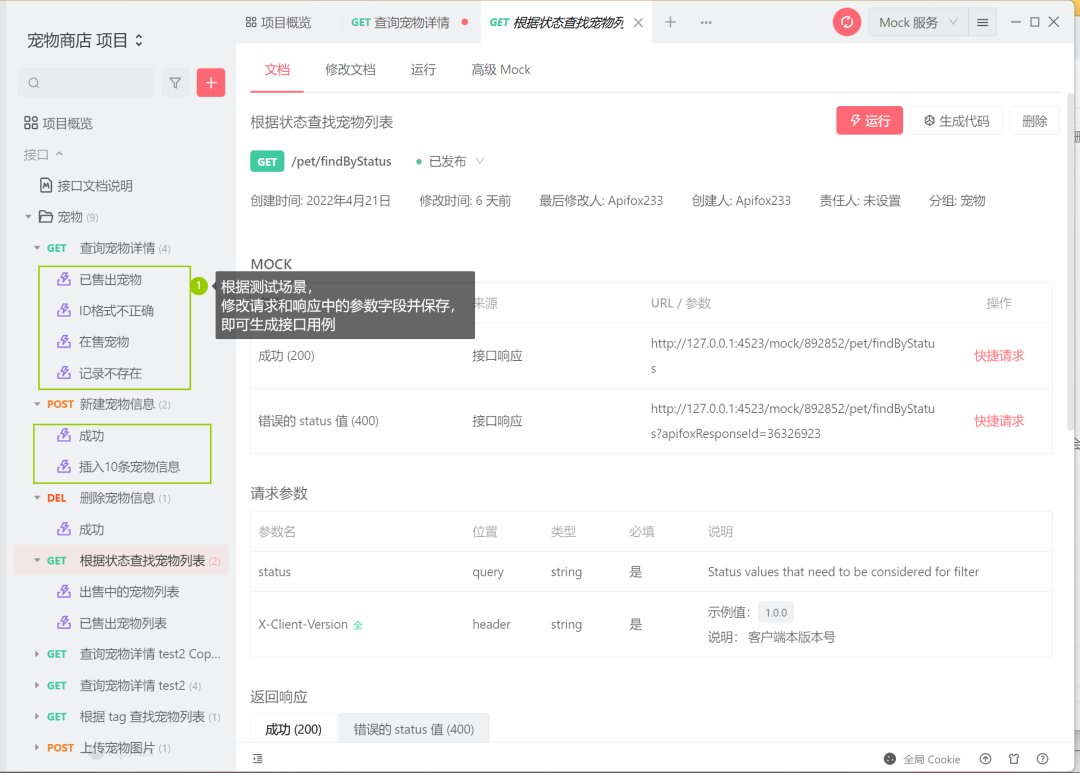Click the search magnifier icon

click(34, 83)
